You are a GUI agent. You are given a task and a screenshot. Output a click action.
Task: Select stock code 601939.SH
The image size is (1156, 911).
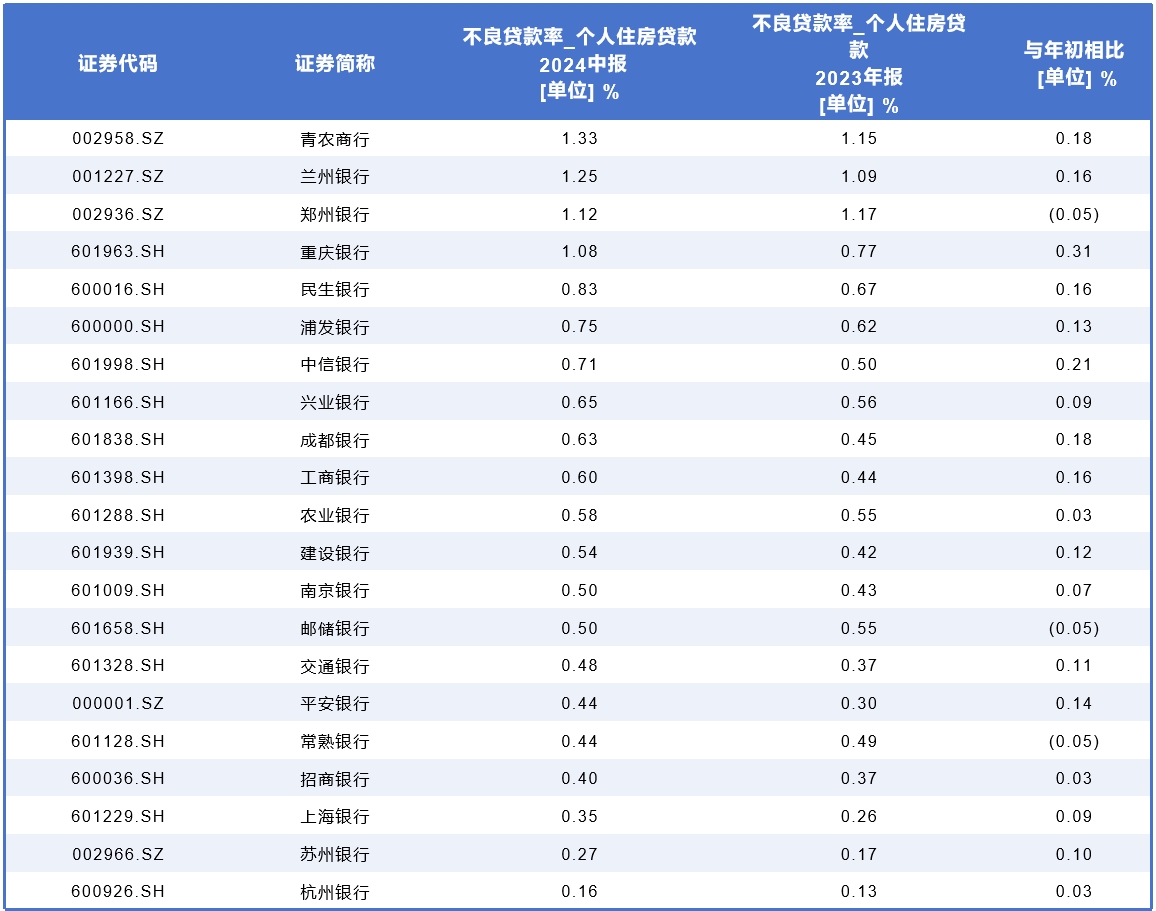118,552
